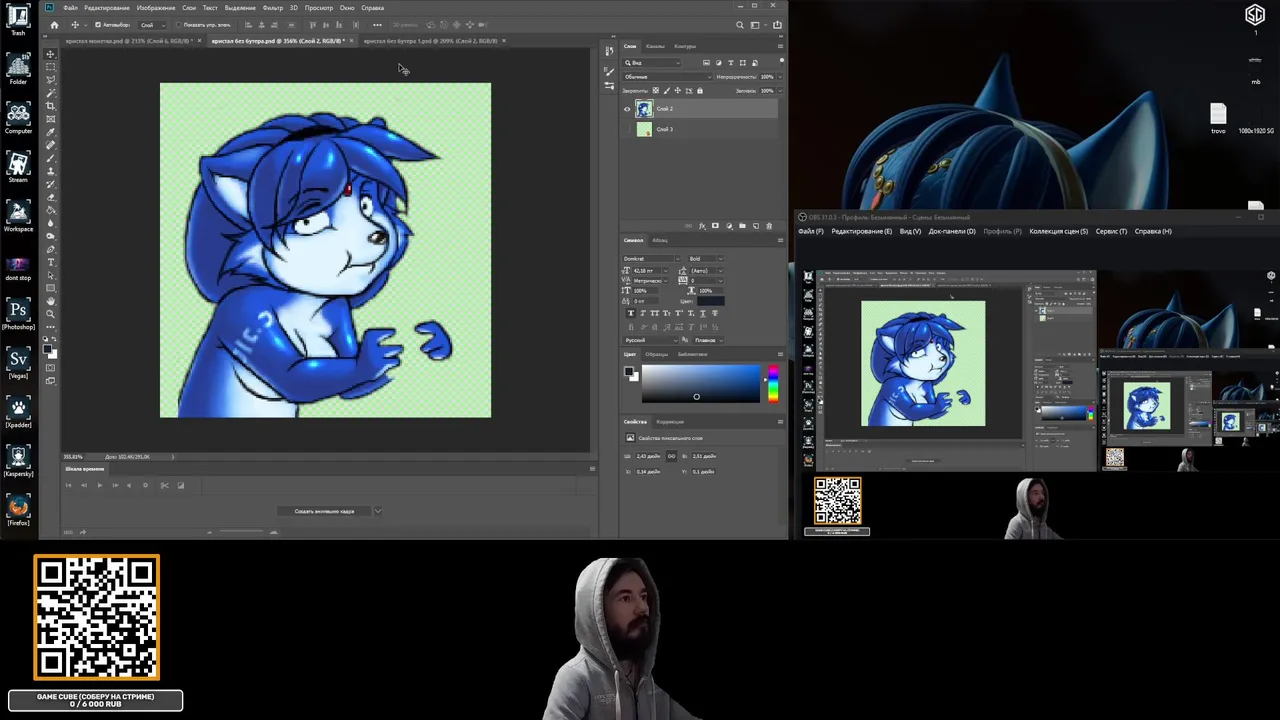Select the Horizontal Type tool
The image size is (1280, 720).
click(50, 262)
